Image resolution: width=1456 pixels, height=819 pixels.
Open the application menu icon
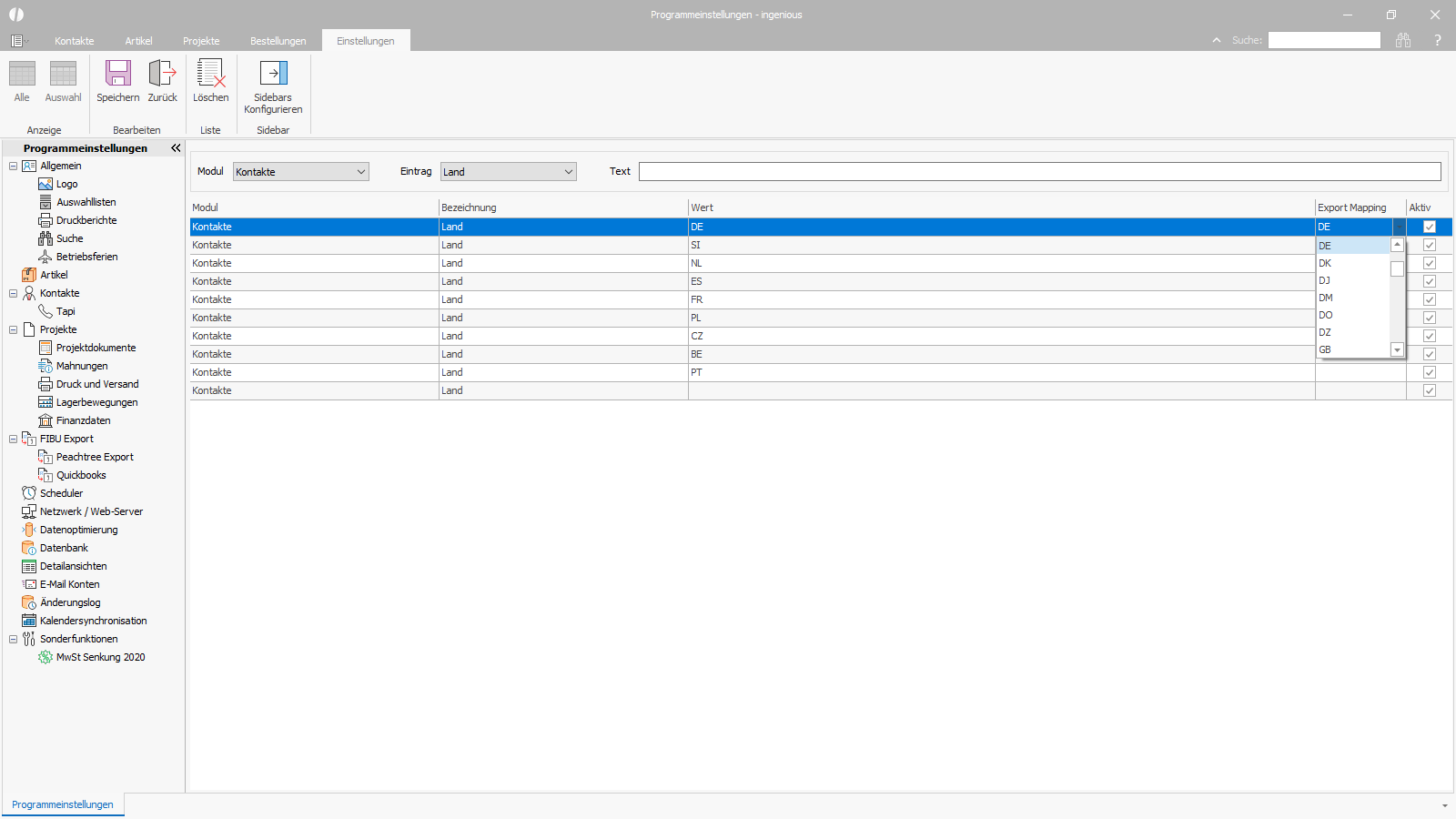click(17, 41)
